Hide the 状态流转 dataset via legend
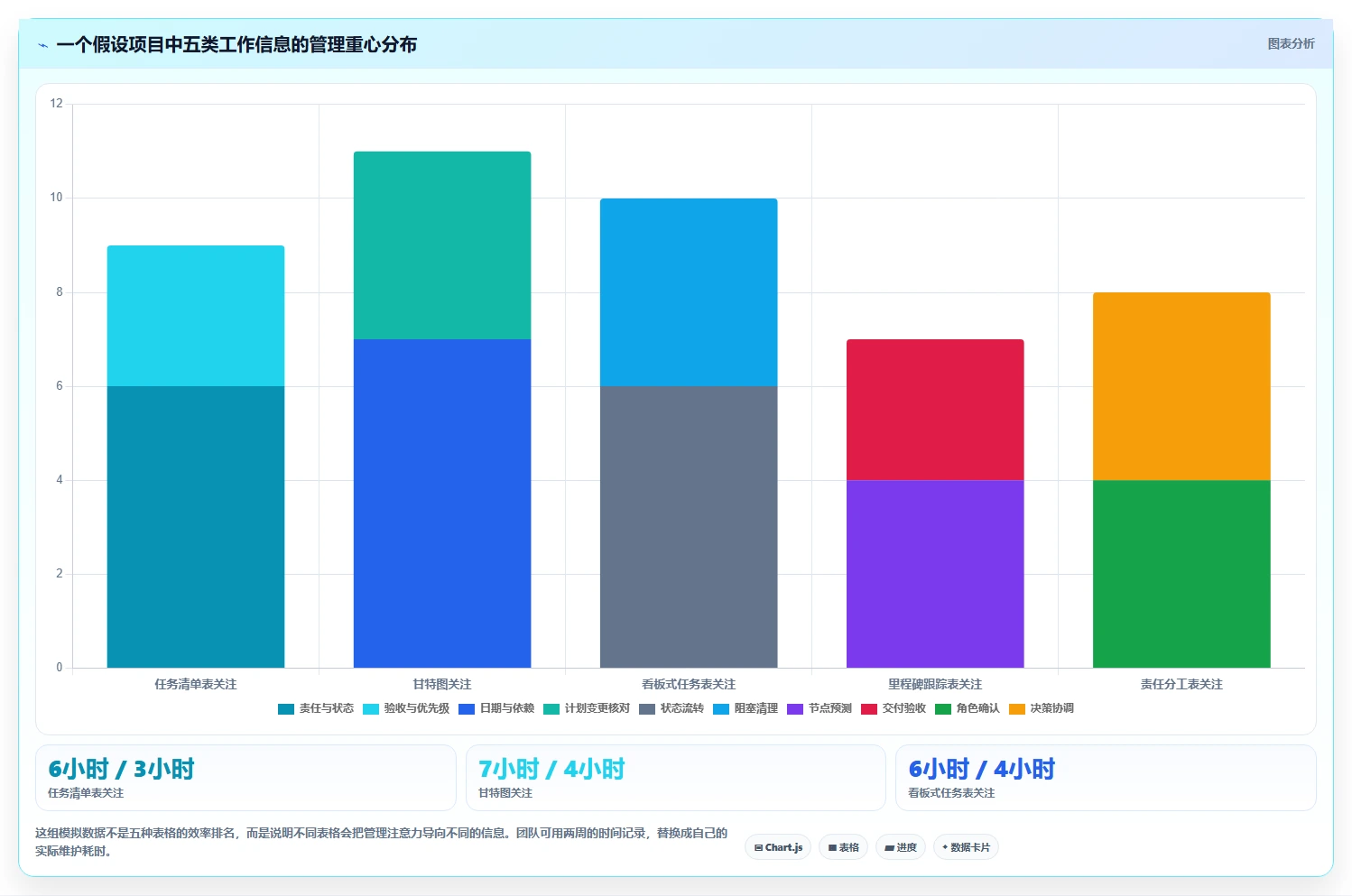1352x896 pixels. (671, 709)
